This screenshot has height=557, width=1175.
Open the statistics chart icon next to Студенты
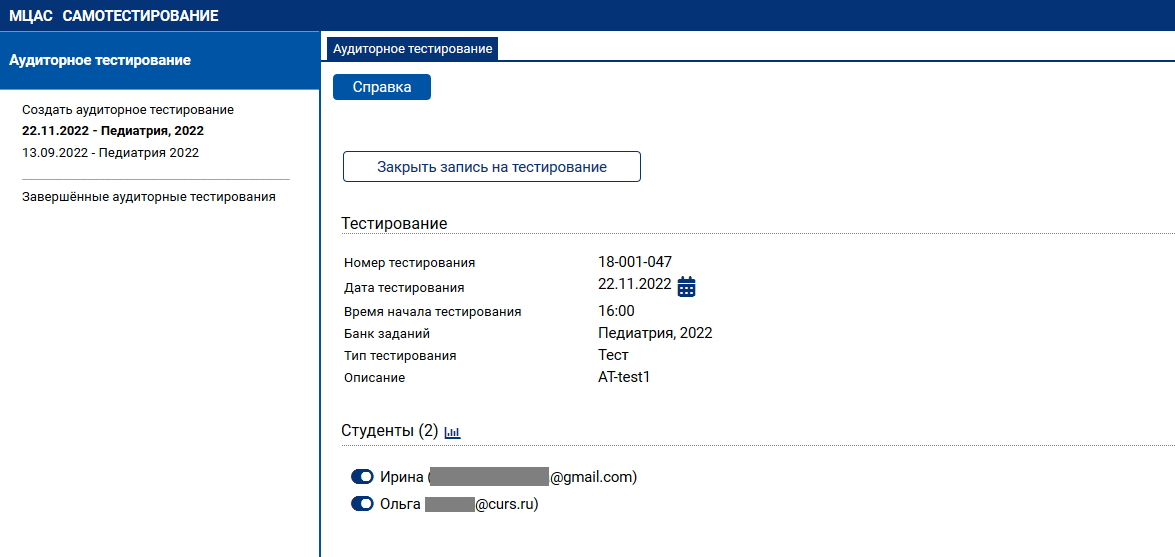coord(452,432)
